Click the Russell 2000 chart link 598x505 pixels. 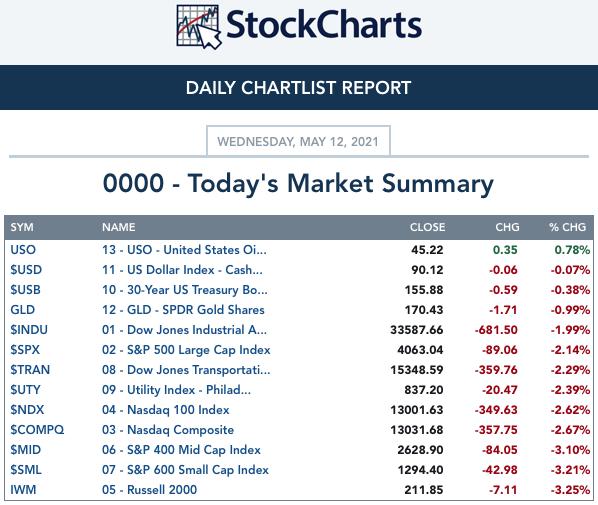tap(150, 490)
